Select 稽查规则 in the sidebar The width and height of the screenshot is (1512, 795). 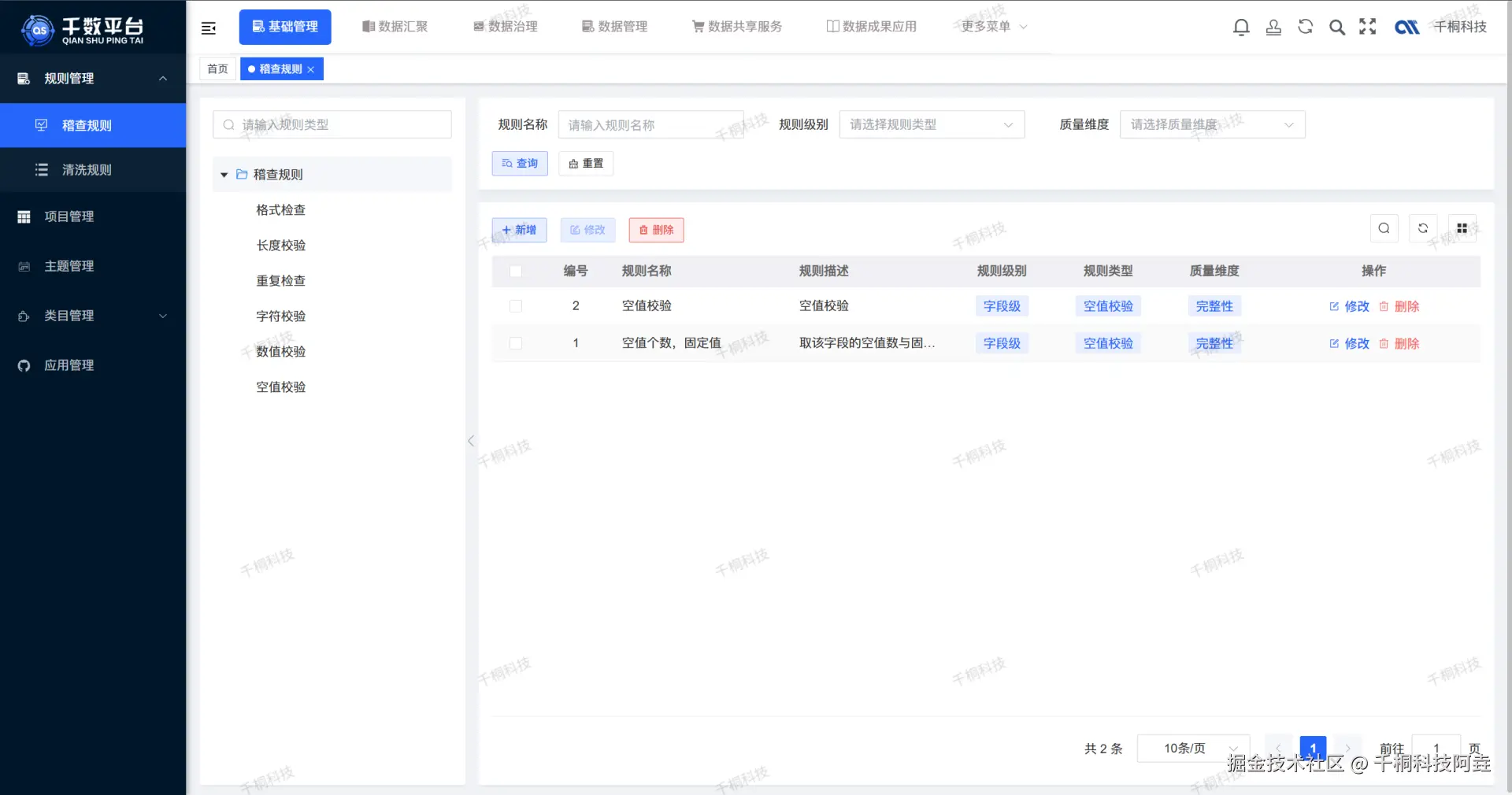[93, 125]
